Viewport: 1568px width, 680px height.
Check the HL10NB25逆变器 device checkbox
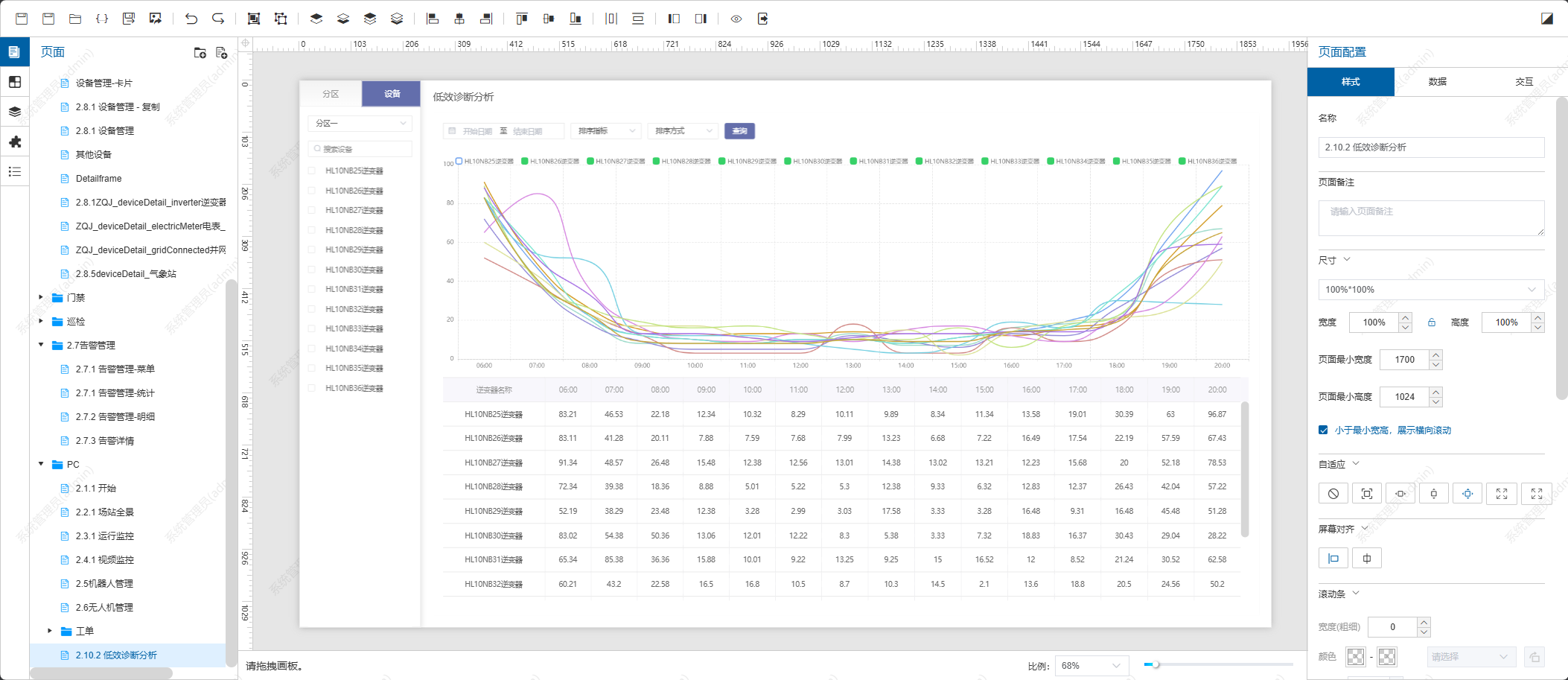coord(312,171)
